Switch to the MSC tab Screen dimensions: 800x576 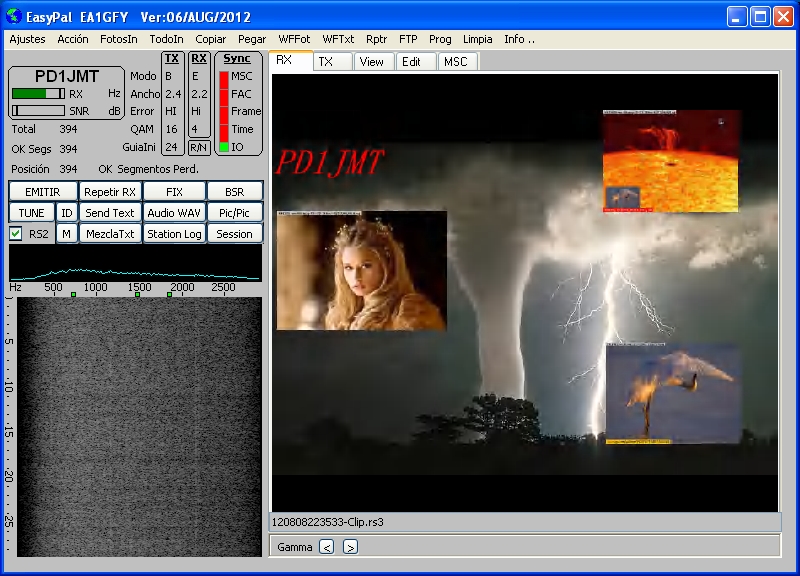click(x=457, y=62)
